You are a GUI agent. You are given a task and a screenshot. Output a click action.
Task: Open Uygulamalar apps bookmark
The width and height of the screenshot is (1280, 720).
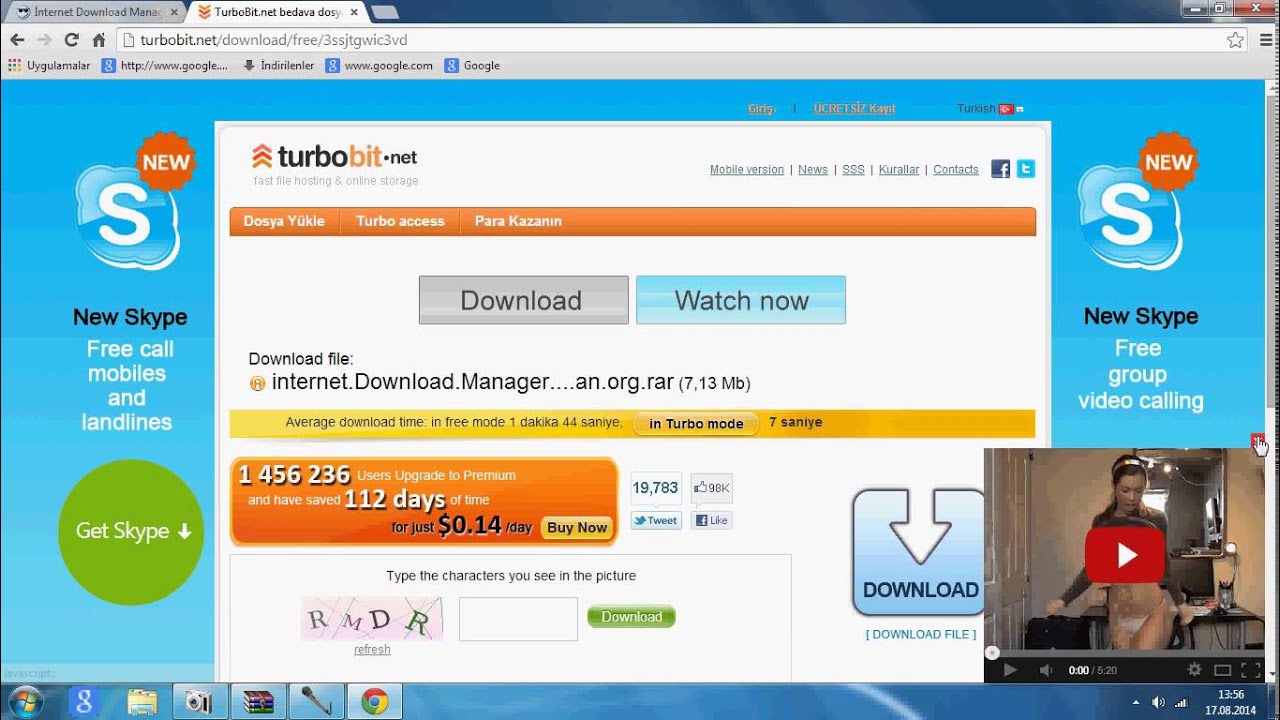49,65
